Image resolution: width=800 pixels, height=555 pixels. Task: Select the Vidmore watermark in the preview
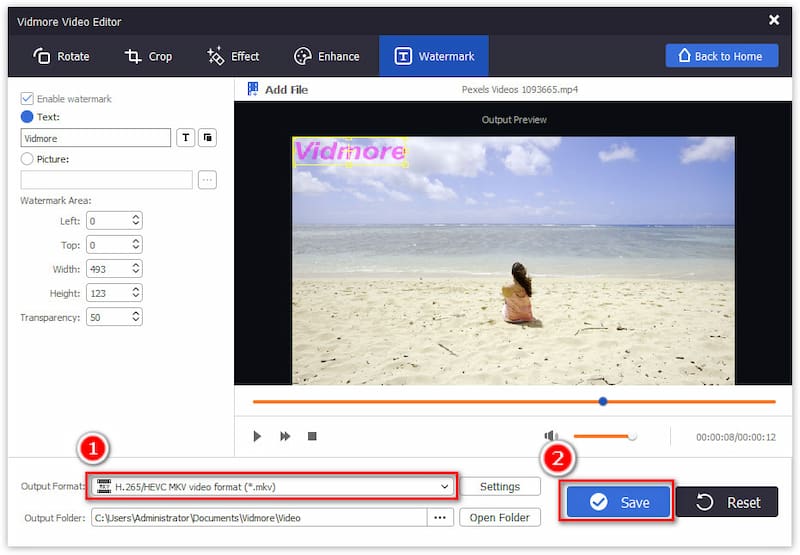click(350, 151)
